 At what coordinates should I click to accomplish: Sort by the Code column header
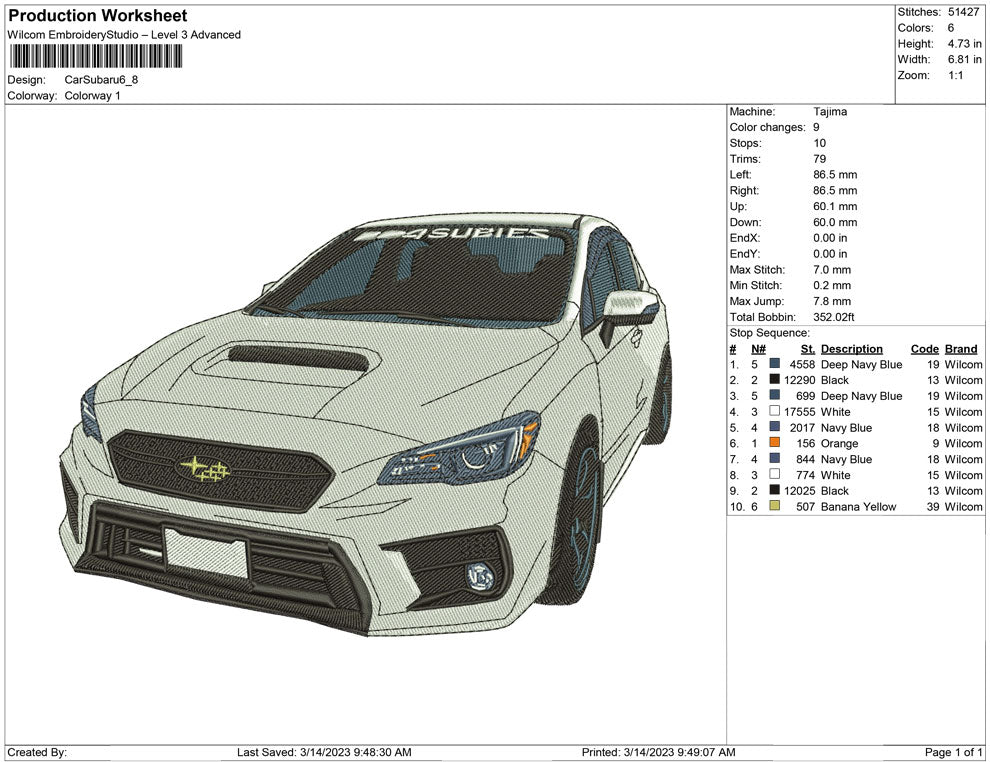pyautogui.click(x=924, y=348)
